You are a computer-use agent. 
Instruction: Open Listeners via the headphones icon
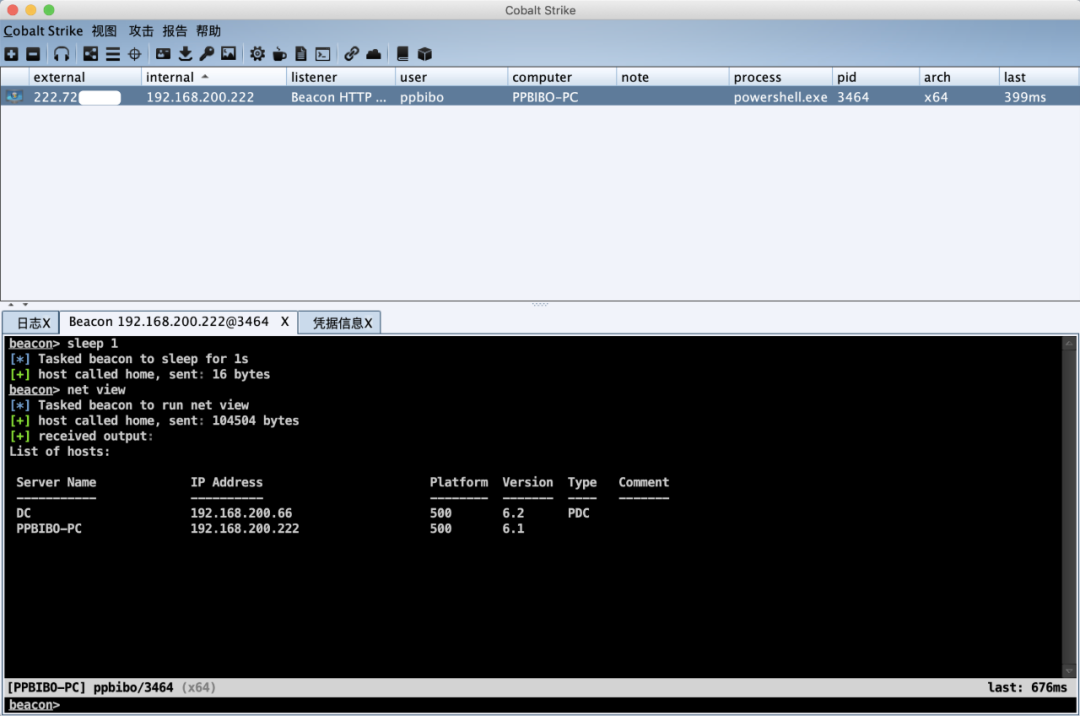point(61,54)
